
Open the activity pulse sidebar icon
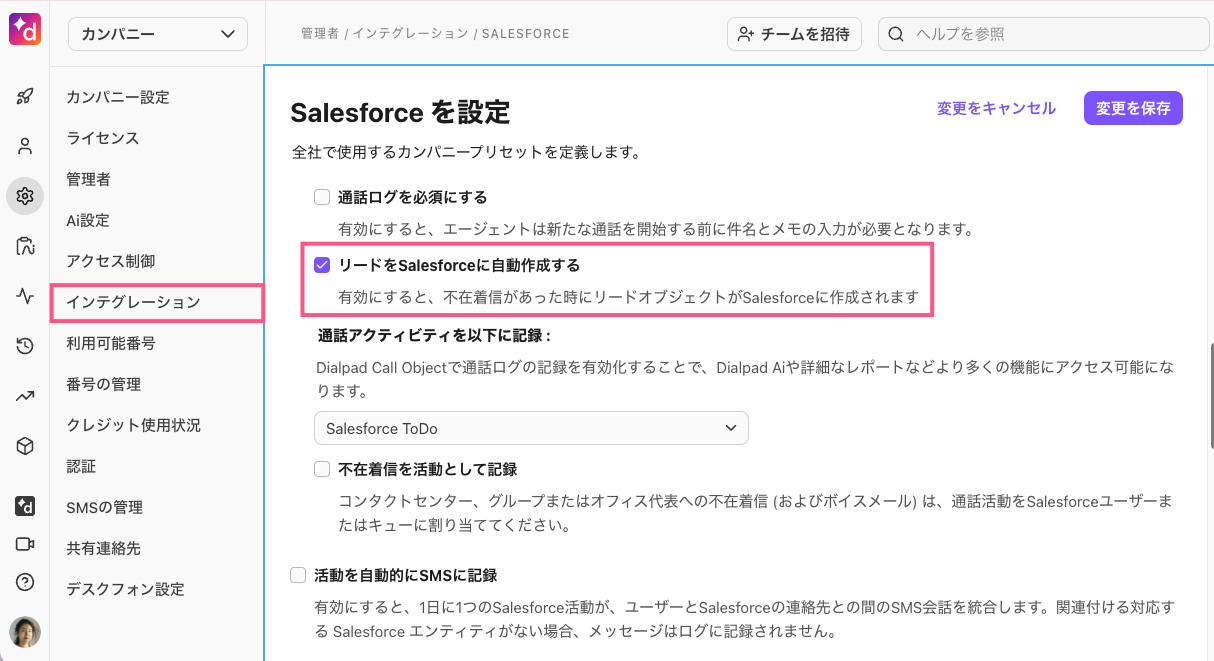click(25, 296)
